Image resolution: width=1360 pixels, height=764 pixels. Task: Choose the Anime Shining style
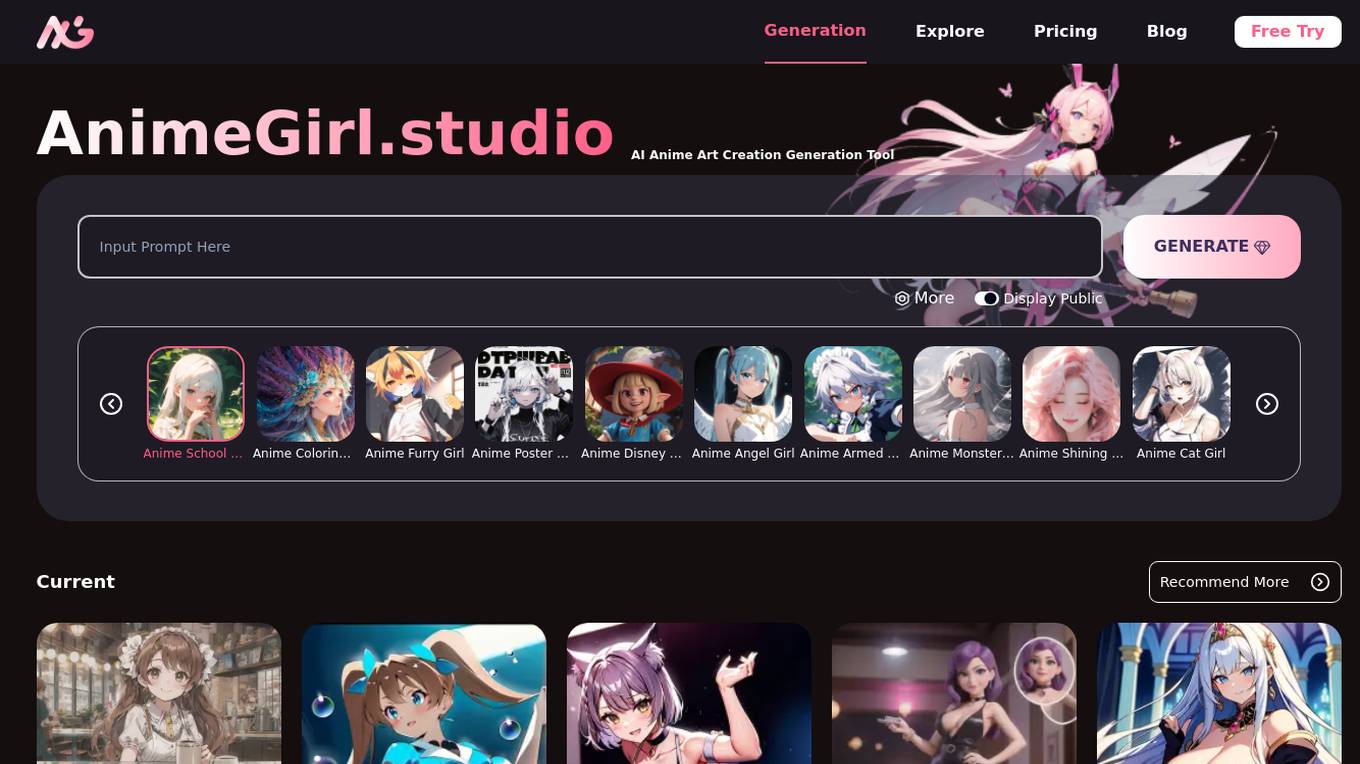[1071, 394]
